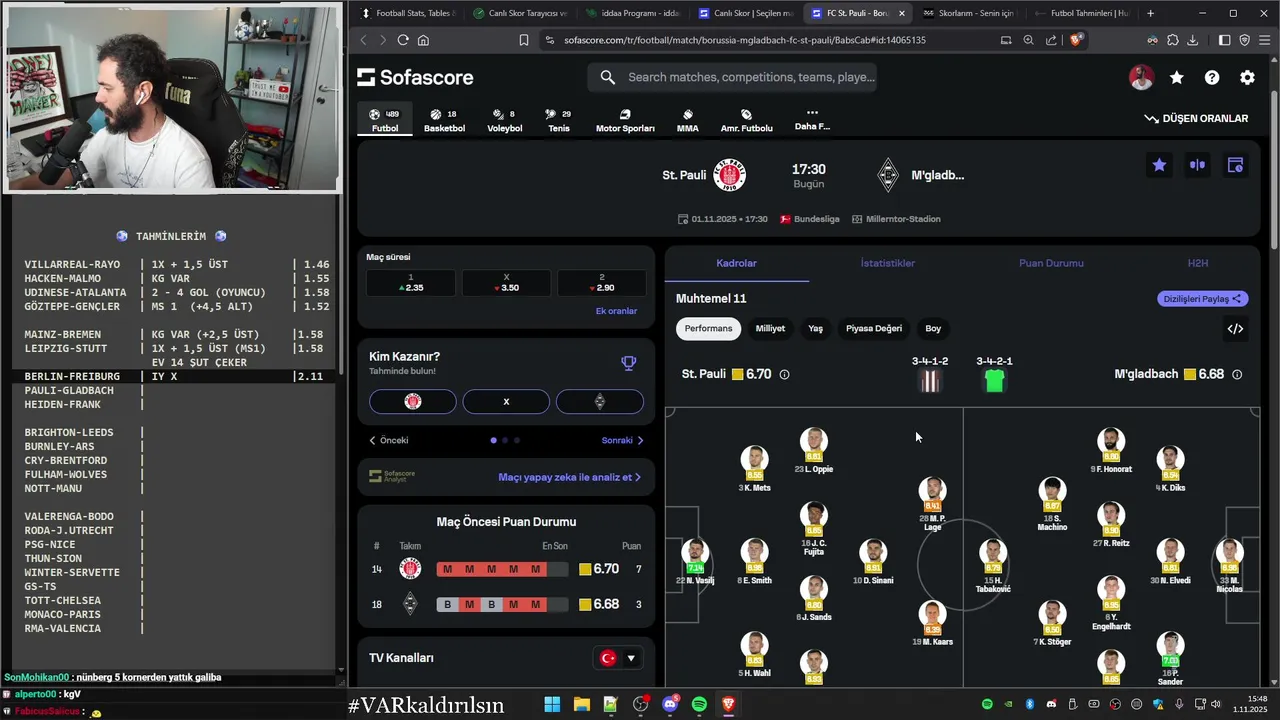Click the compare teams icon next to the star

[1197, 165]
